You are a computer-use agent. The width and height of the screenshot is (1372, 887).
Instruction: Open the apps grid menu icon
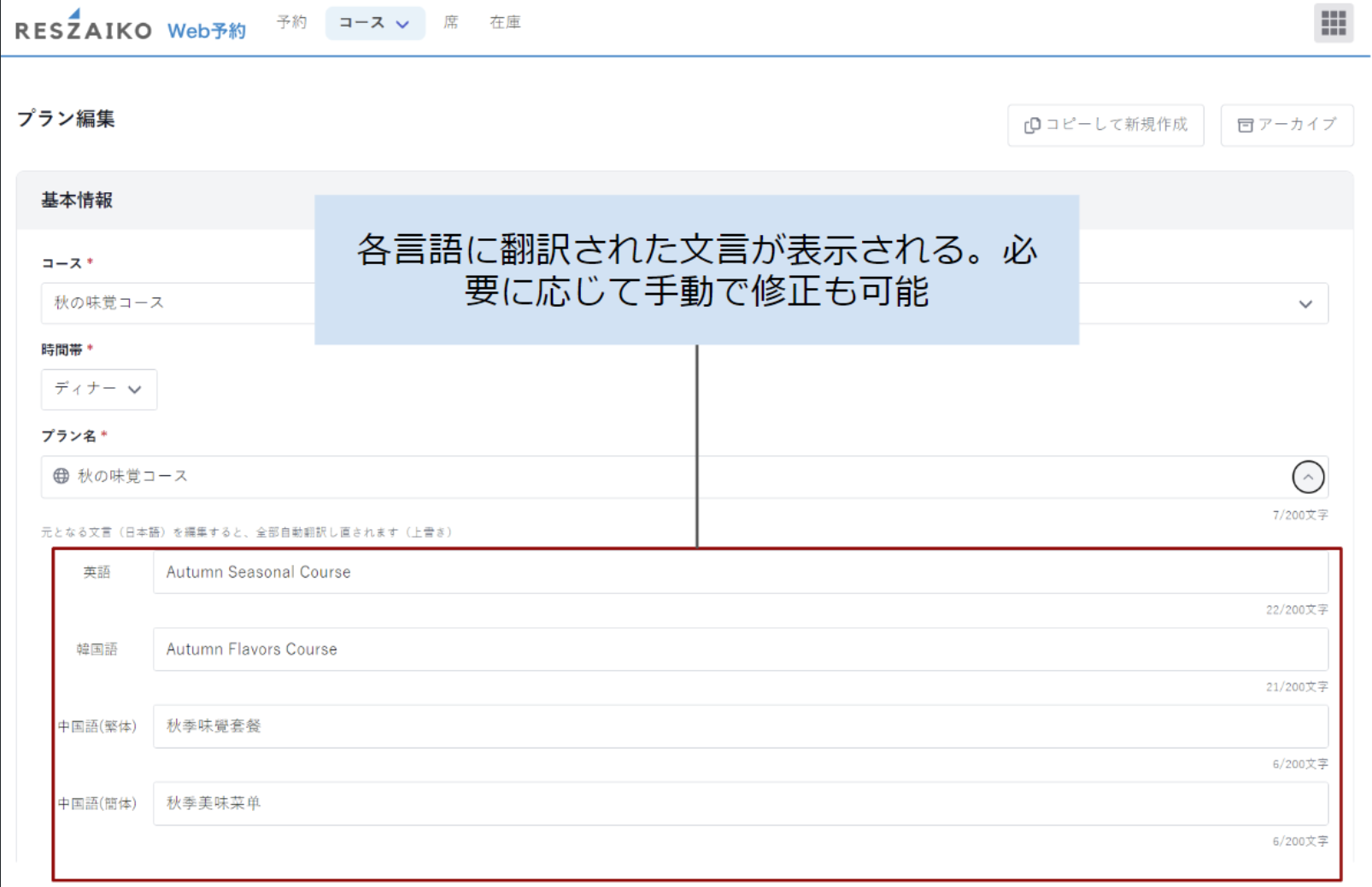(x=1333, y=23)
